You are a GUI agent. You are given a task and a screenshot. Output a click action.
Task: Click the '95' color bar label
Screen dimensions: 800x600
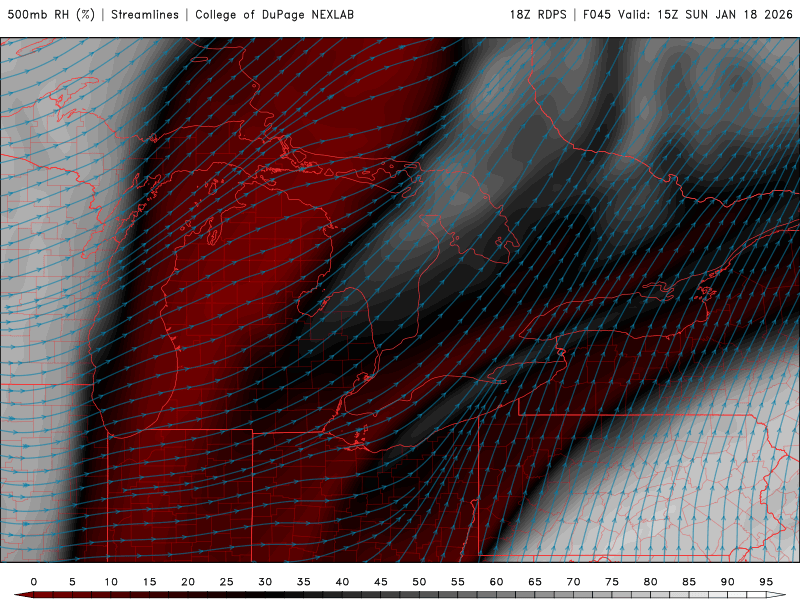point(766,582)
